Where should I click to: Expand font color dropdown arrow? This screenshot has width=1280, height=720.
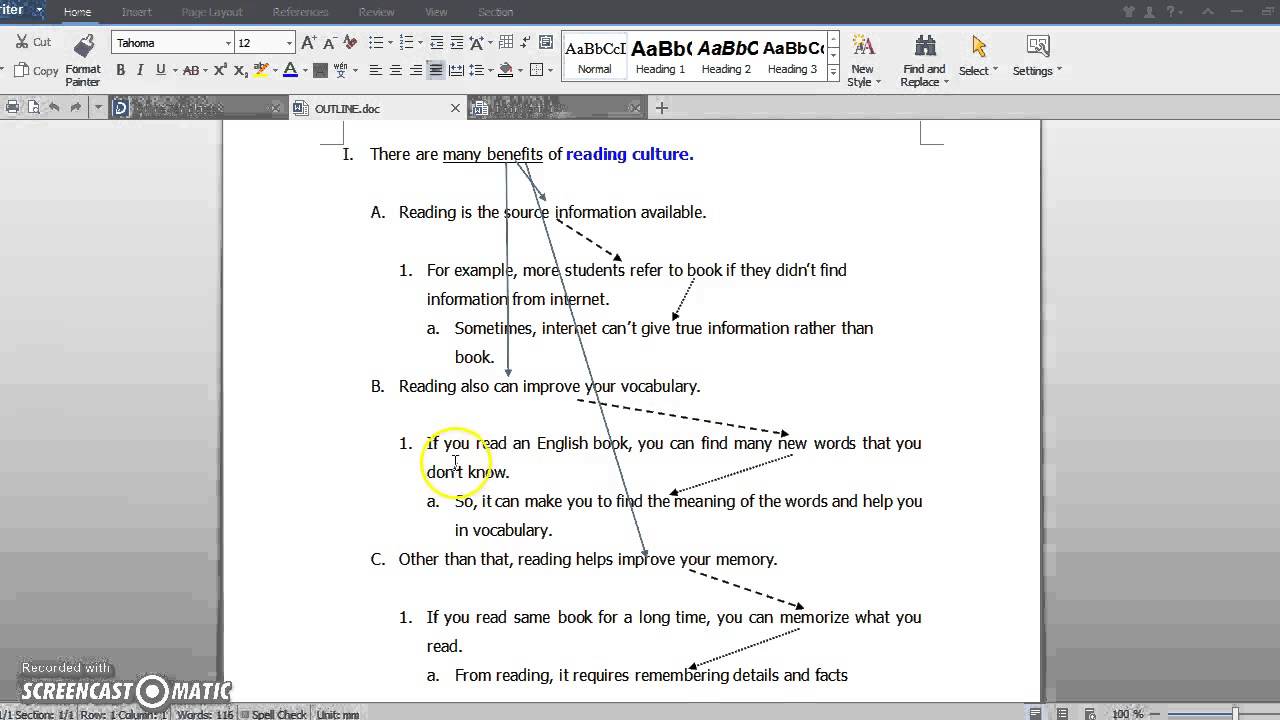pyautogui.click(x=304, y=70)
